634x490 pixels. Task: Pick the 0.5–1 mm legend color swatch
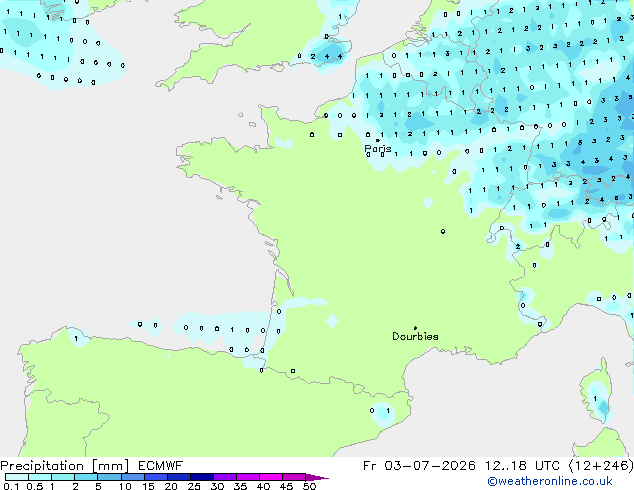click(x=40, y=477)
